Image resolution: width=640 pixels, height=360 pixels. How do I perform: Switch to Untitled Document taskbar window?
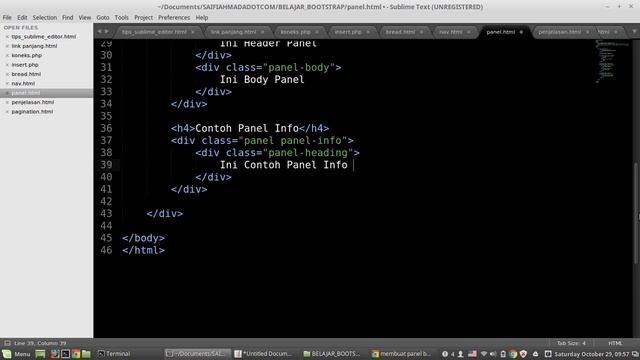click(x=264, y=354)
